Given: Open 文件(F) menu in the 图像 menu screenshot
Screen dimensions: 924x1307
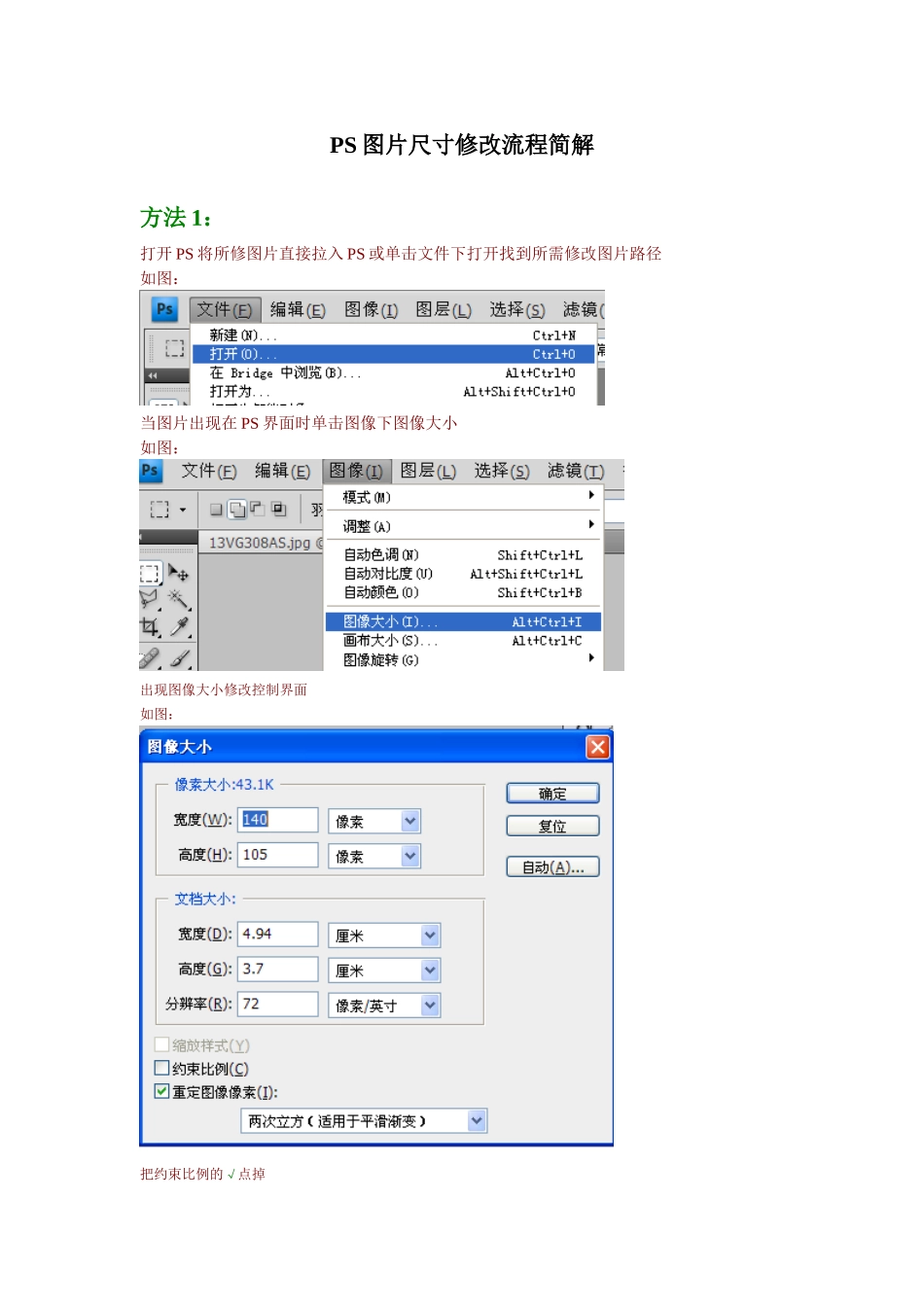Looking at the screenshot, I should 209,472.
